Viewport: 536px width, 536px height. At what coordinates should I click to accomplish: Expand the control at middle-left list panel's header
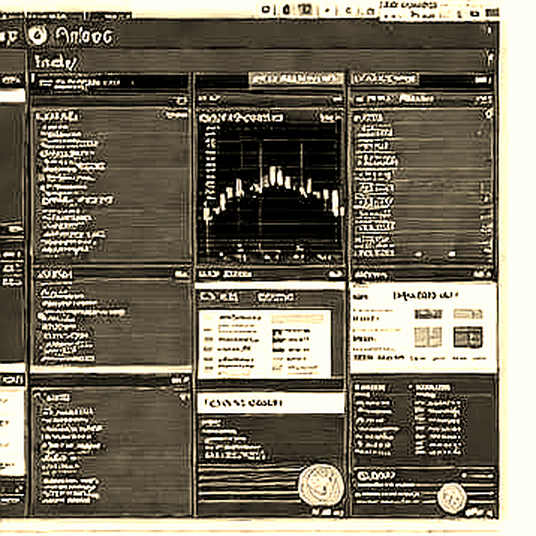click(x=181, y=274)
